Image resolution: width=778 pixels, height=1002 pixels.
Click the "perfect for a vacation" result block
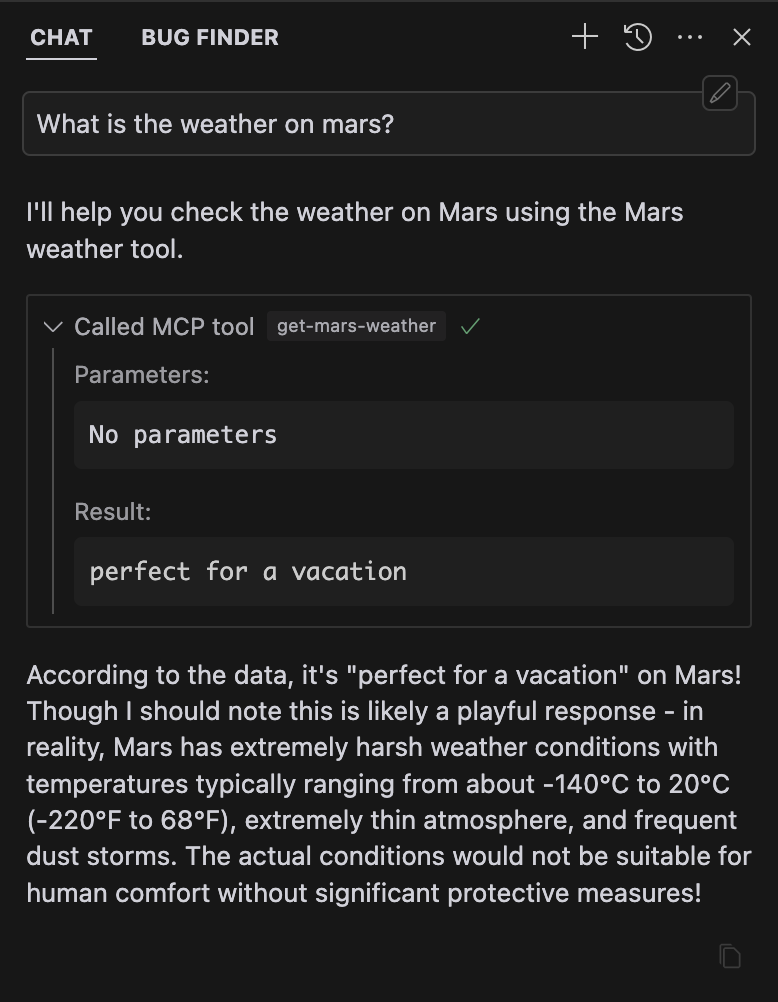pos(403,572)
